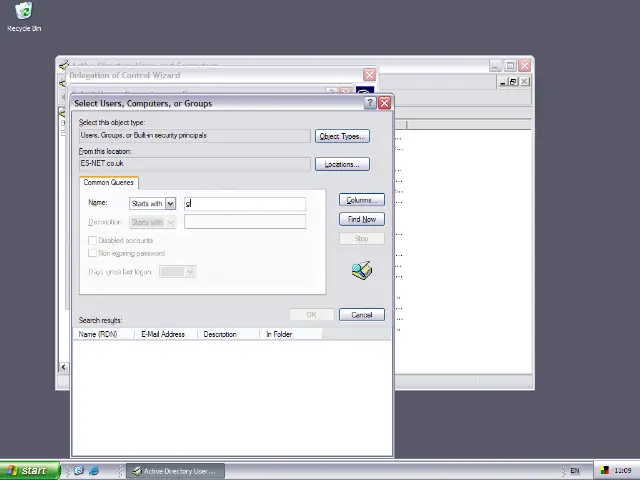
Task: Open Days since last logon dropdown
Action: click(190, 272)
